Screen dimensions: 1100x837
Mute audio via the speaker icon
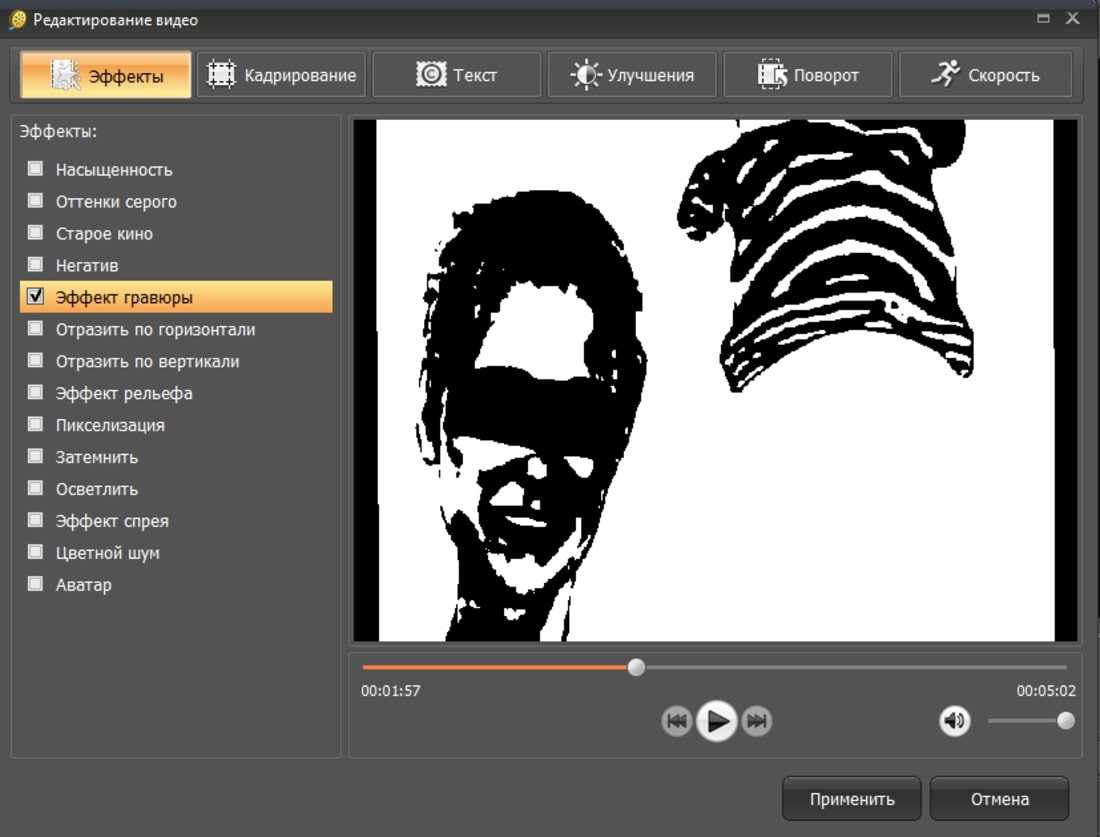pyautogui.click(x=955, y=721)
